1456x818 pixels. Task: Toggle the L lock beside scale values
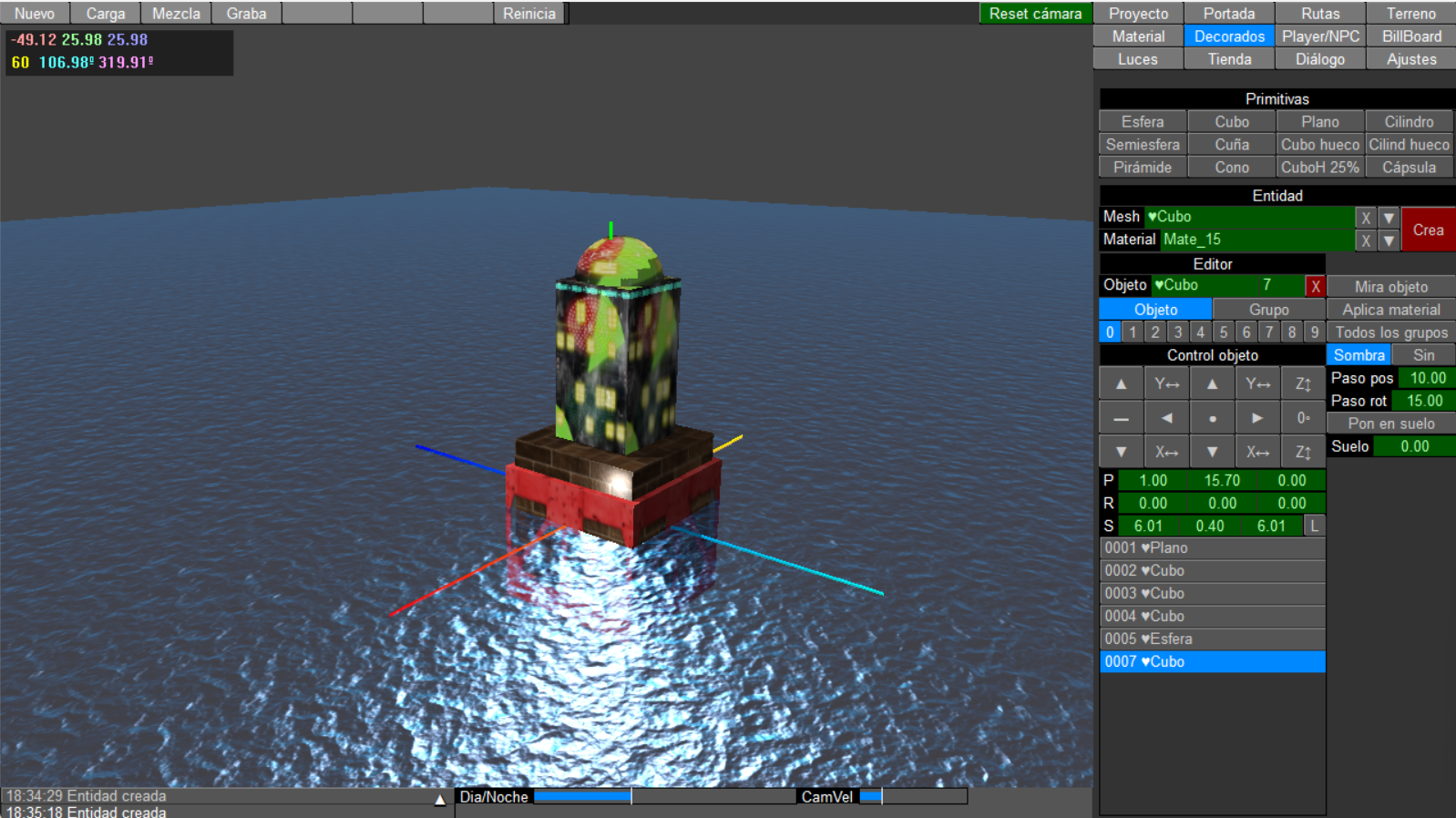tap(1314, 526)
